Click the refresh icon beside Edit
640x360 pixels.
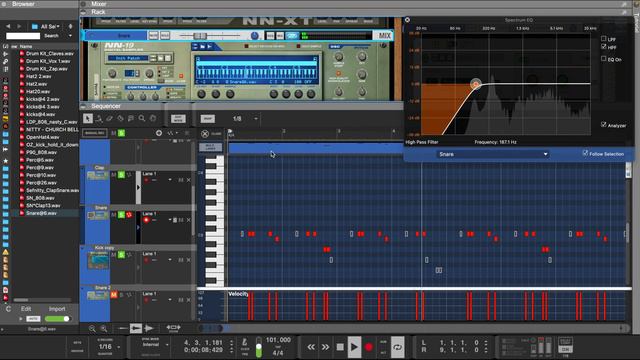point(8,309)
